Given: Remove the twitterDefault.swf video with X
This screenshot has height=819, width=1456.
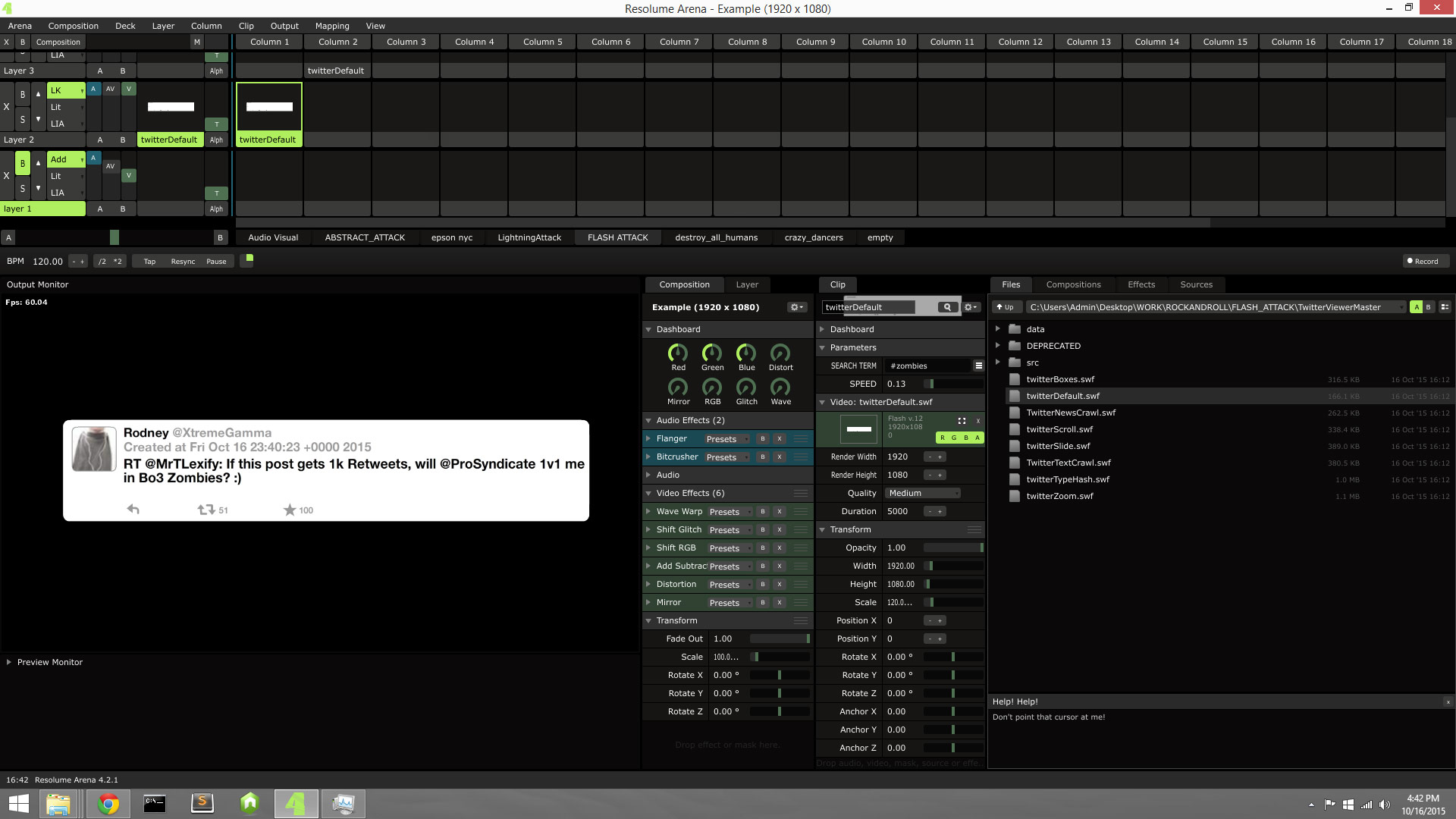Looking at the screenshot, I should pyautogui.click(x=977, y=420).
